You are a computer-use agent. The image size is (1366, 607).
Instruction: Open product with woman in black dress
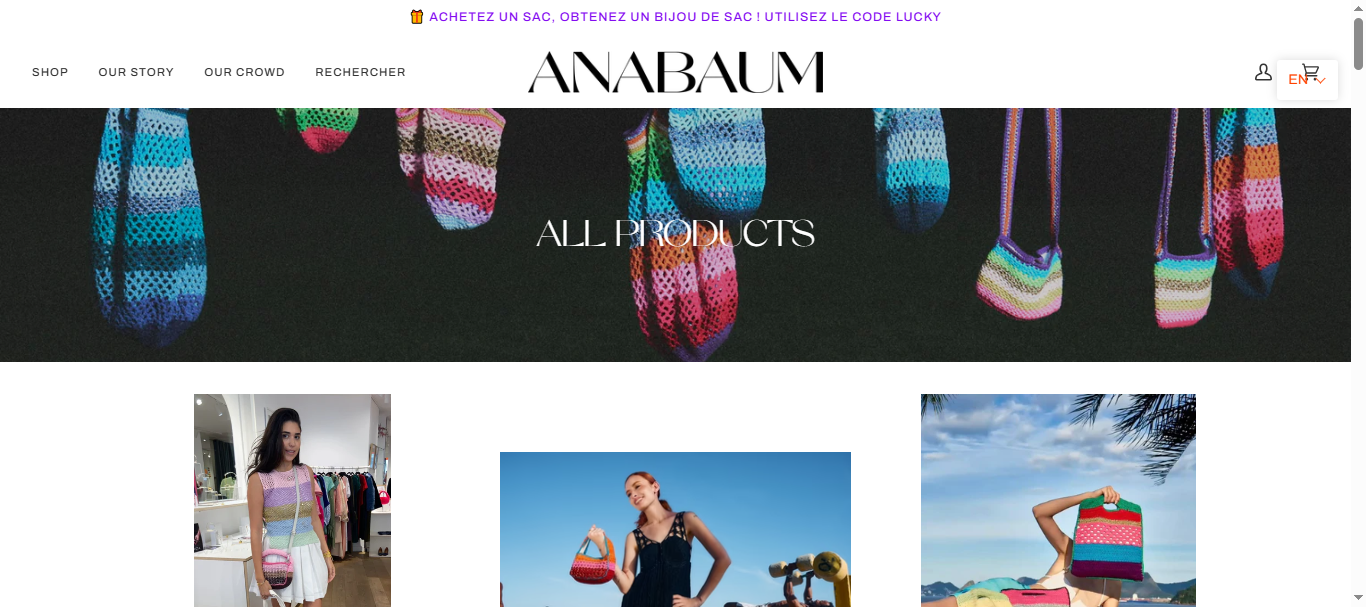click(x=675, y=529)
